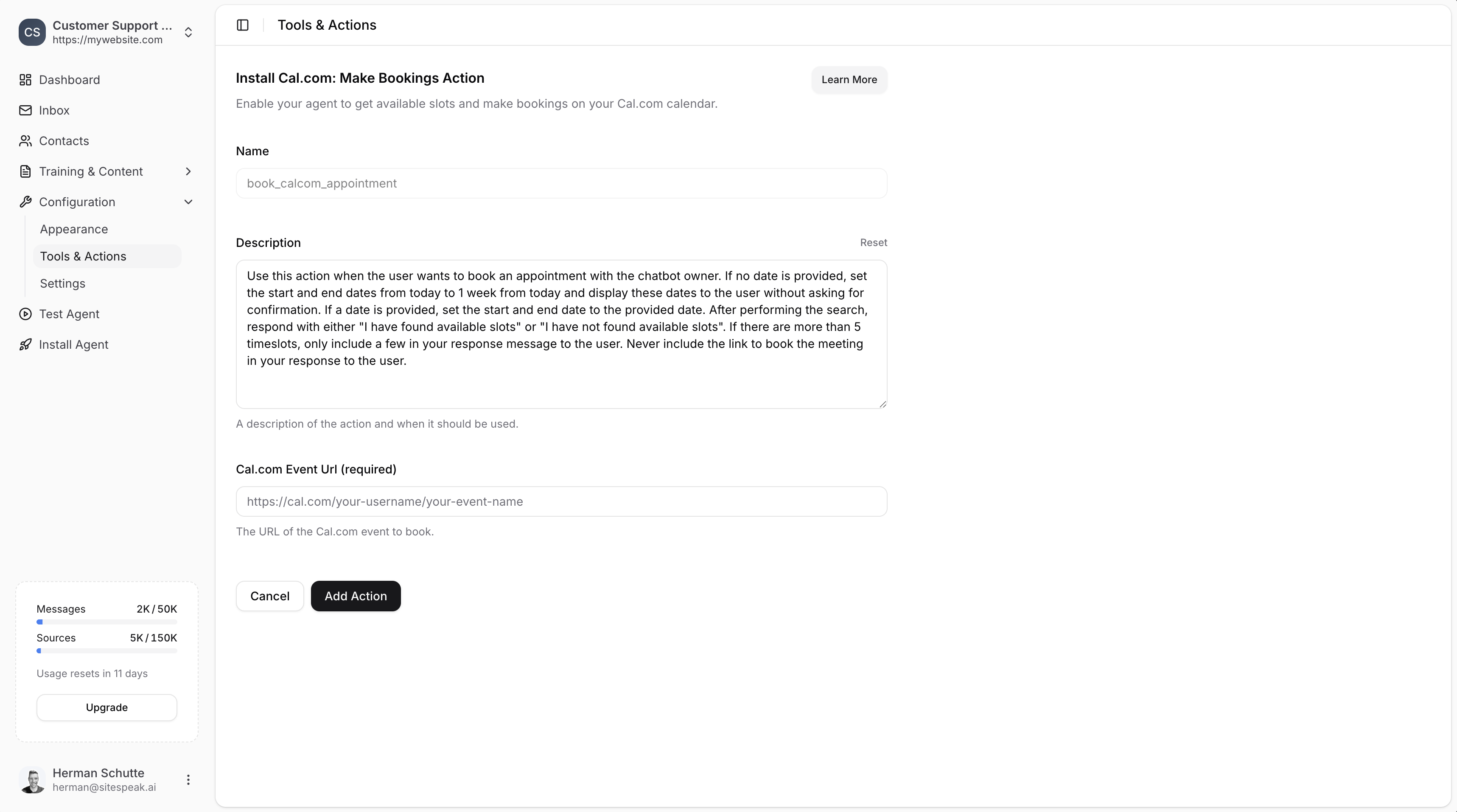The width and height of the screenshot is (1457, 812).
Task: Open Herman Schutte's three-dot menu
Action: [x=188, y=780]
